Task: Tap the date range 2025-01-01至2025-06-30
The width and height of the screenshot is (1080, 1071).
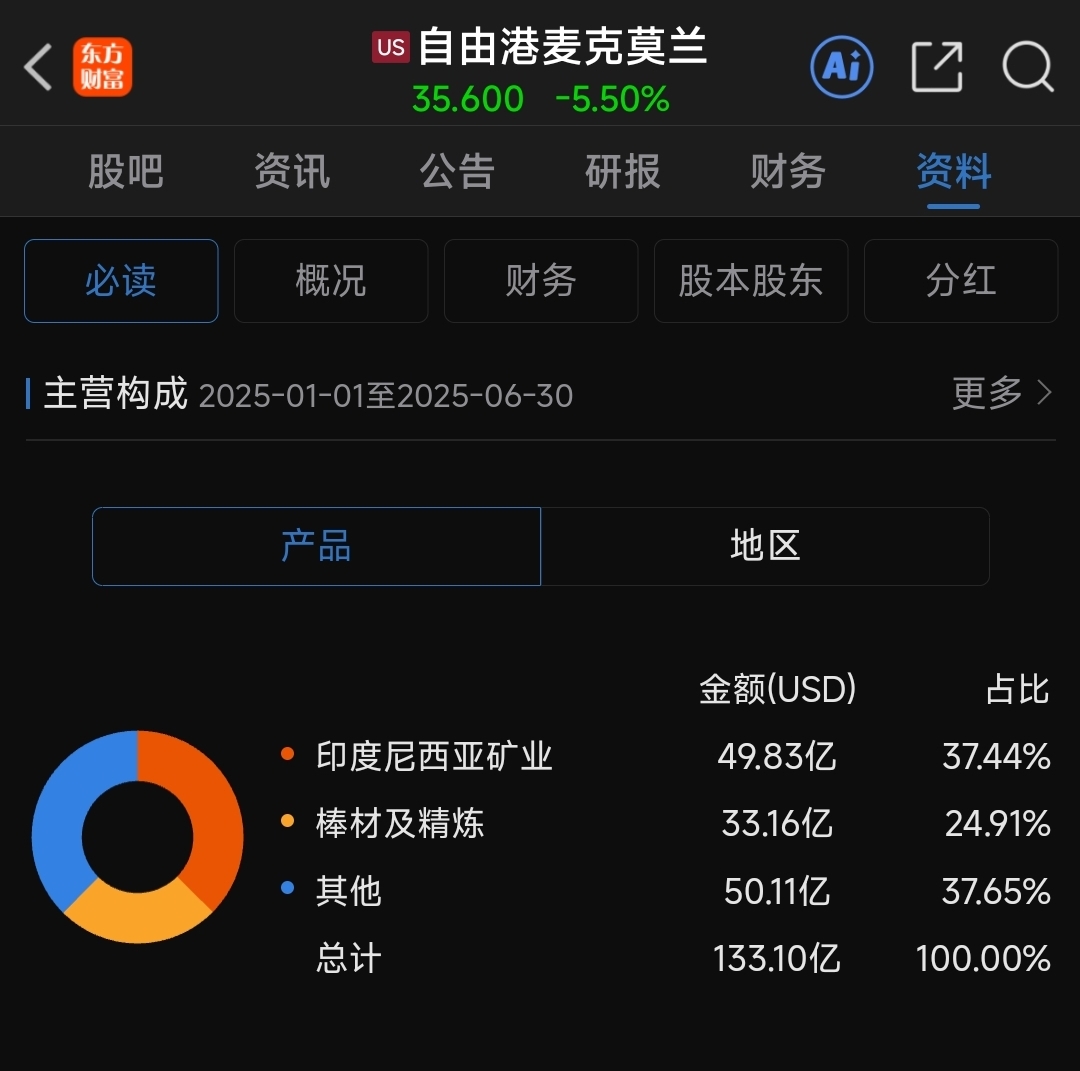Action: [386, 396]
